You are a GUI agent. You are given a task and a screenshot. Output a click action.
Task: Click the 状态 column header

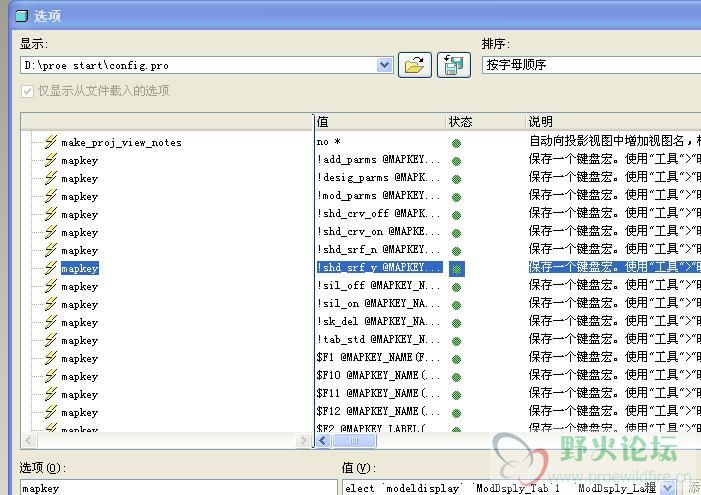tap(486, 122)
